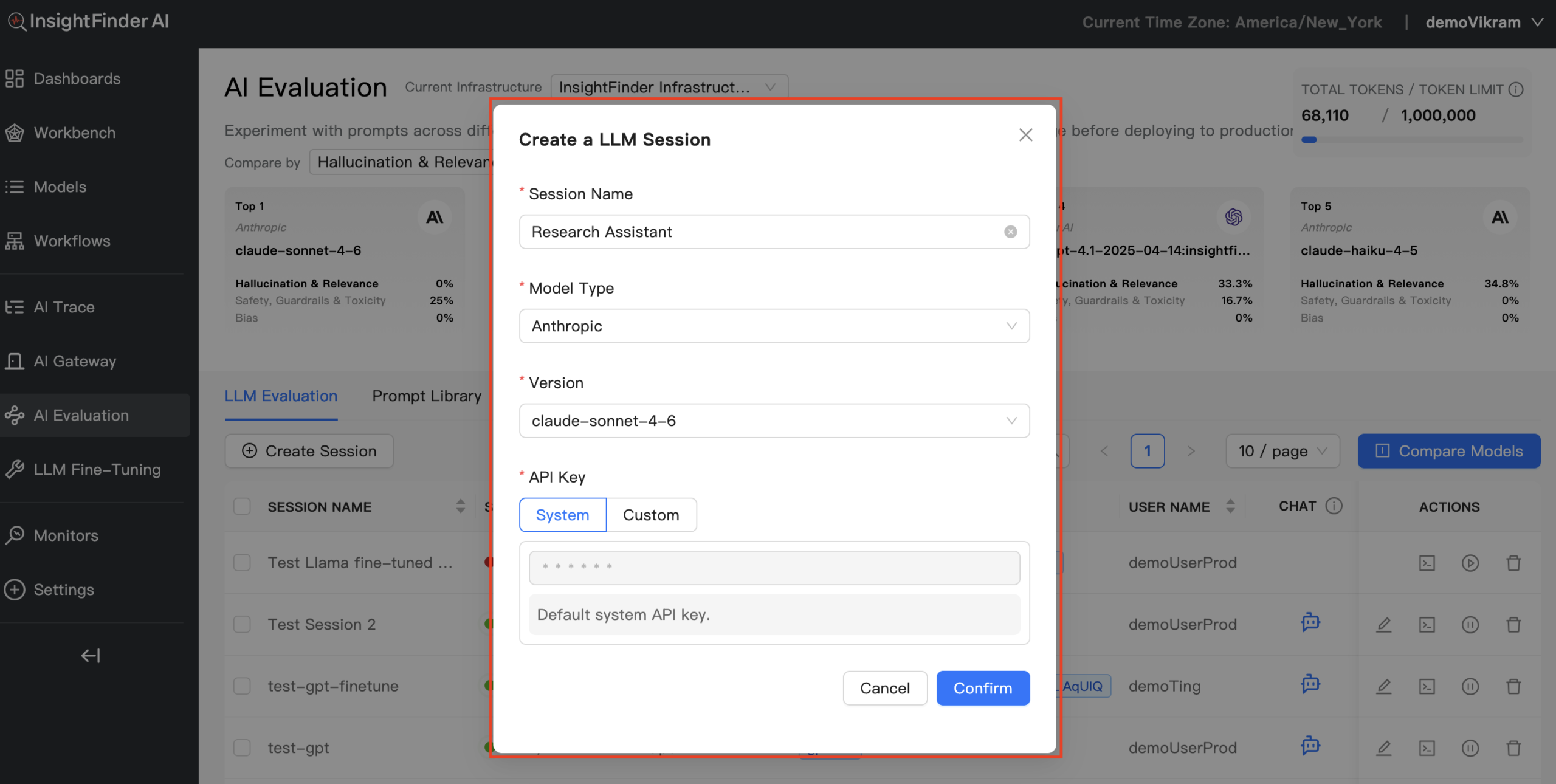The width and height of the screenshot is (1556, 784).
Task: Open the Compare by dropdown
Action: (x=401, y=162)
